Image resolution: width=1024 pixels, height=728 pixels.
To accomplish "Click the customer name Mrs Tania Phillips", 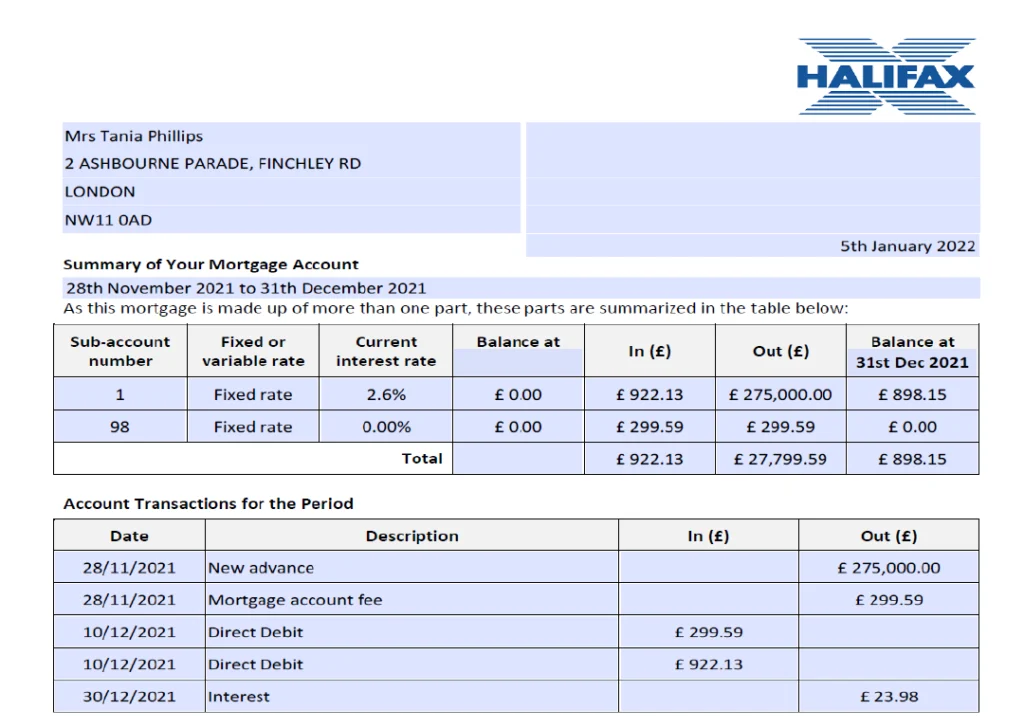I will click(134, 136).
